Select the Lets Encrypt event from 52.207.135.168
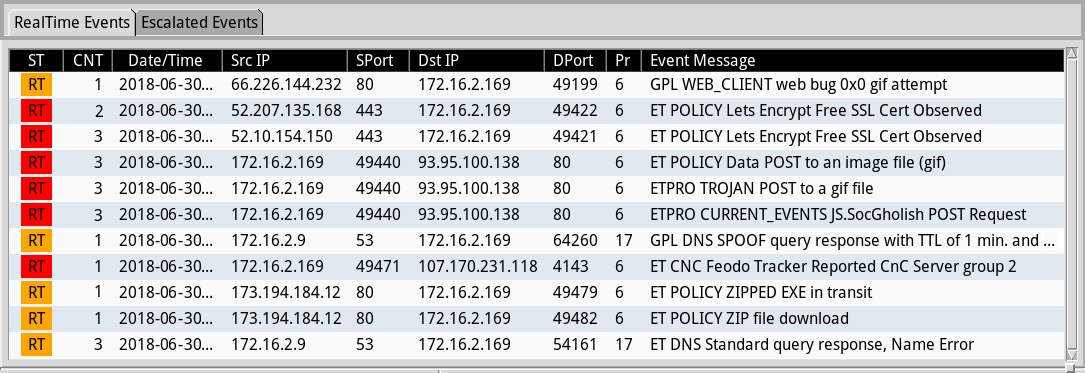The width and height of the screenshot is (1085, 373). (x=536, y=110)
